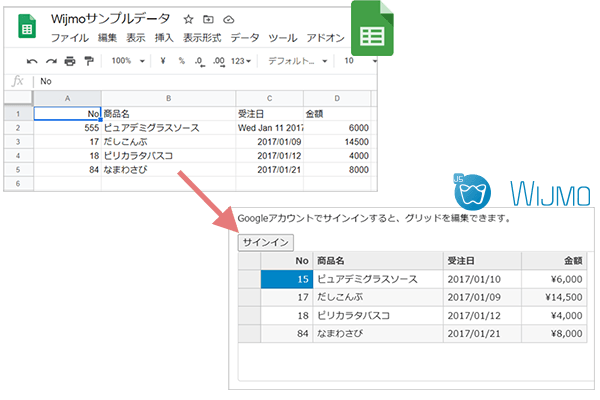This screenshot has width=600, height=400.
Task: Click the select-all corner of the spreadsheet
Action: (x=18, y=98)
